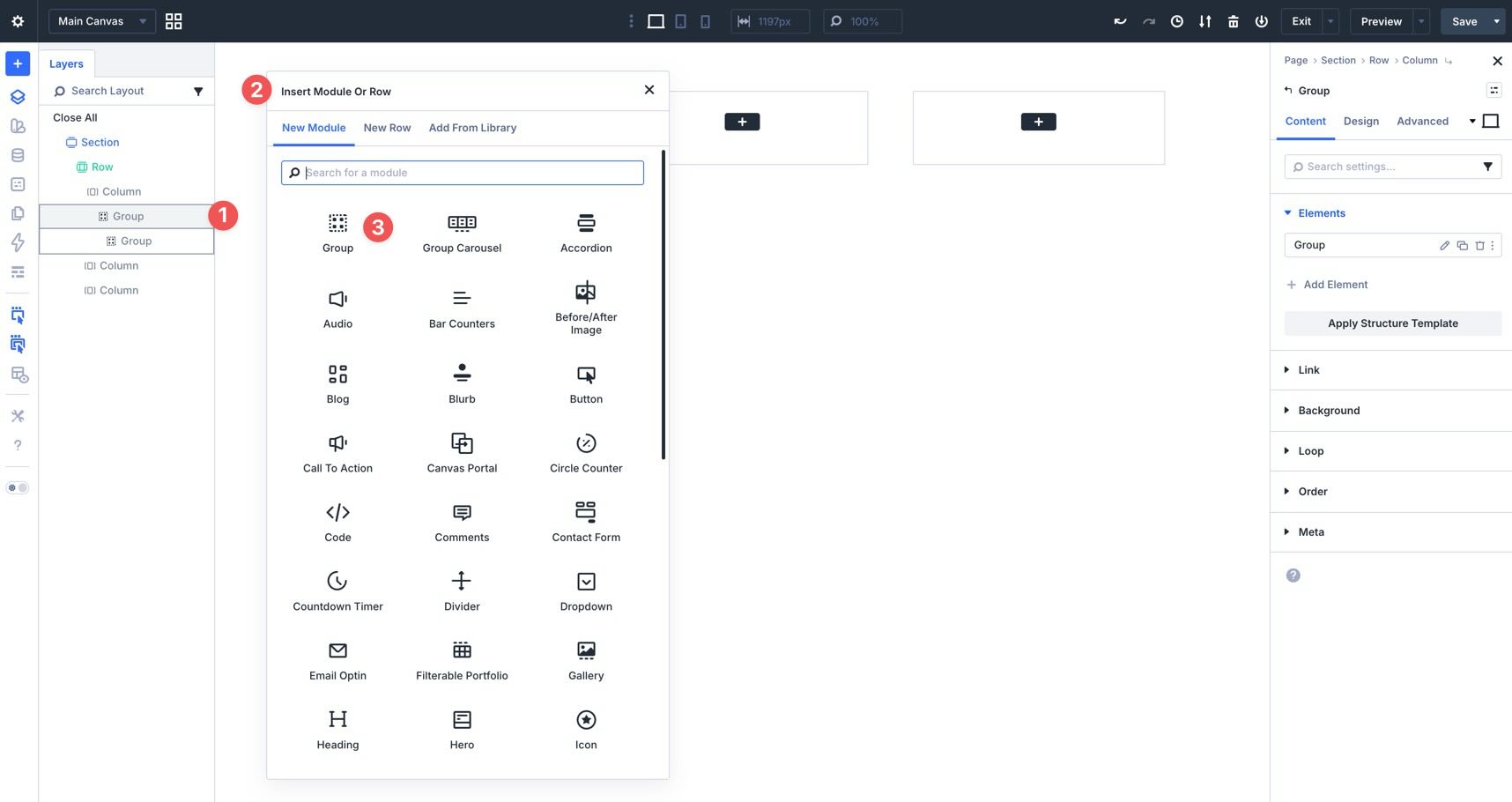Expand the Background settings section
This screenshot has width=1512, height=802.
tap(1329, 410)
